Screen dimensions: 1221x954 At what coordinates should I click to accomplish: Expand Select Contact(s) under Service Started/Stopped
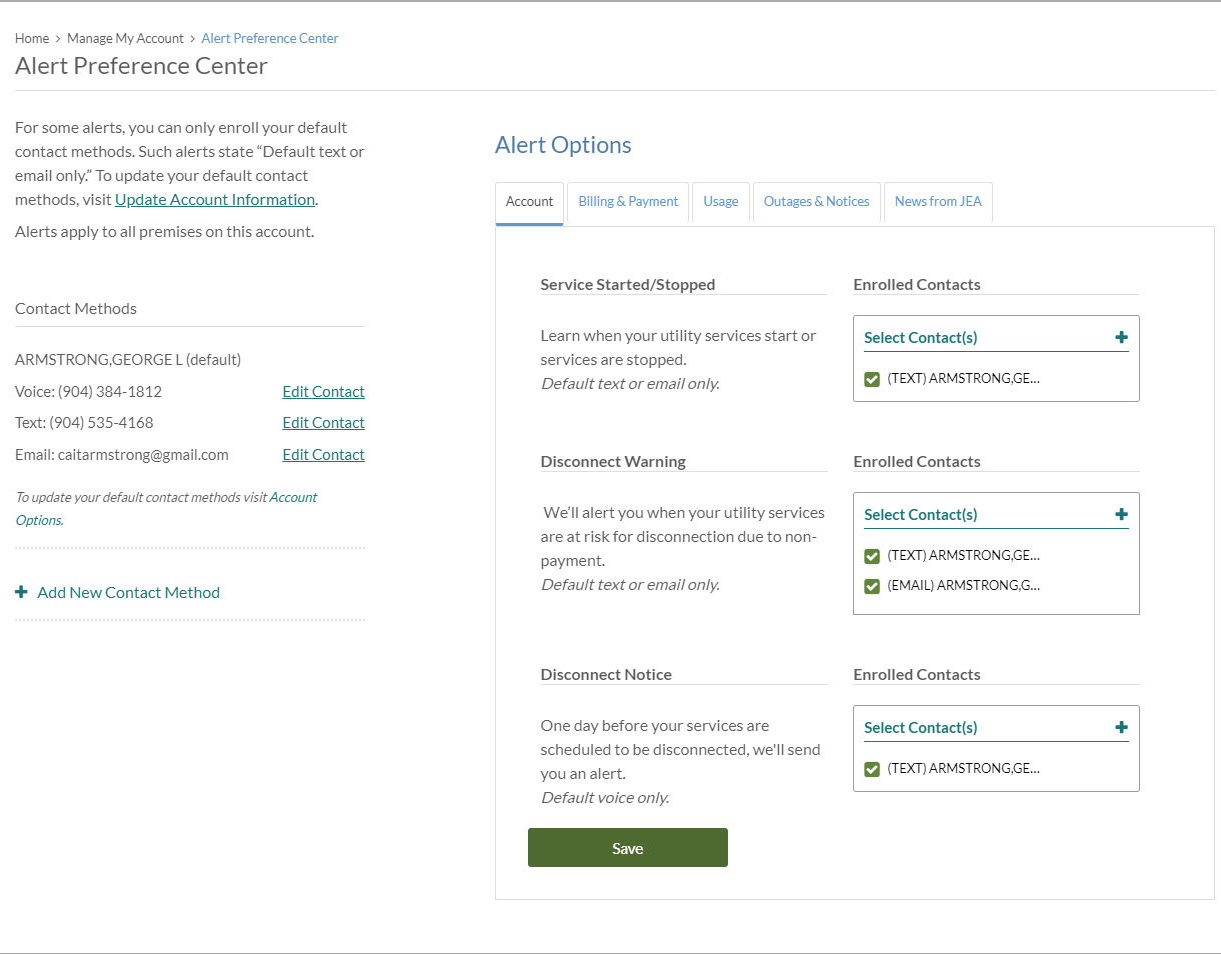coord(1121,338)
